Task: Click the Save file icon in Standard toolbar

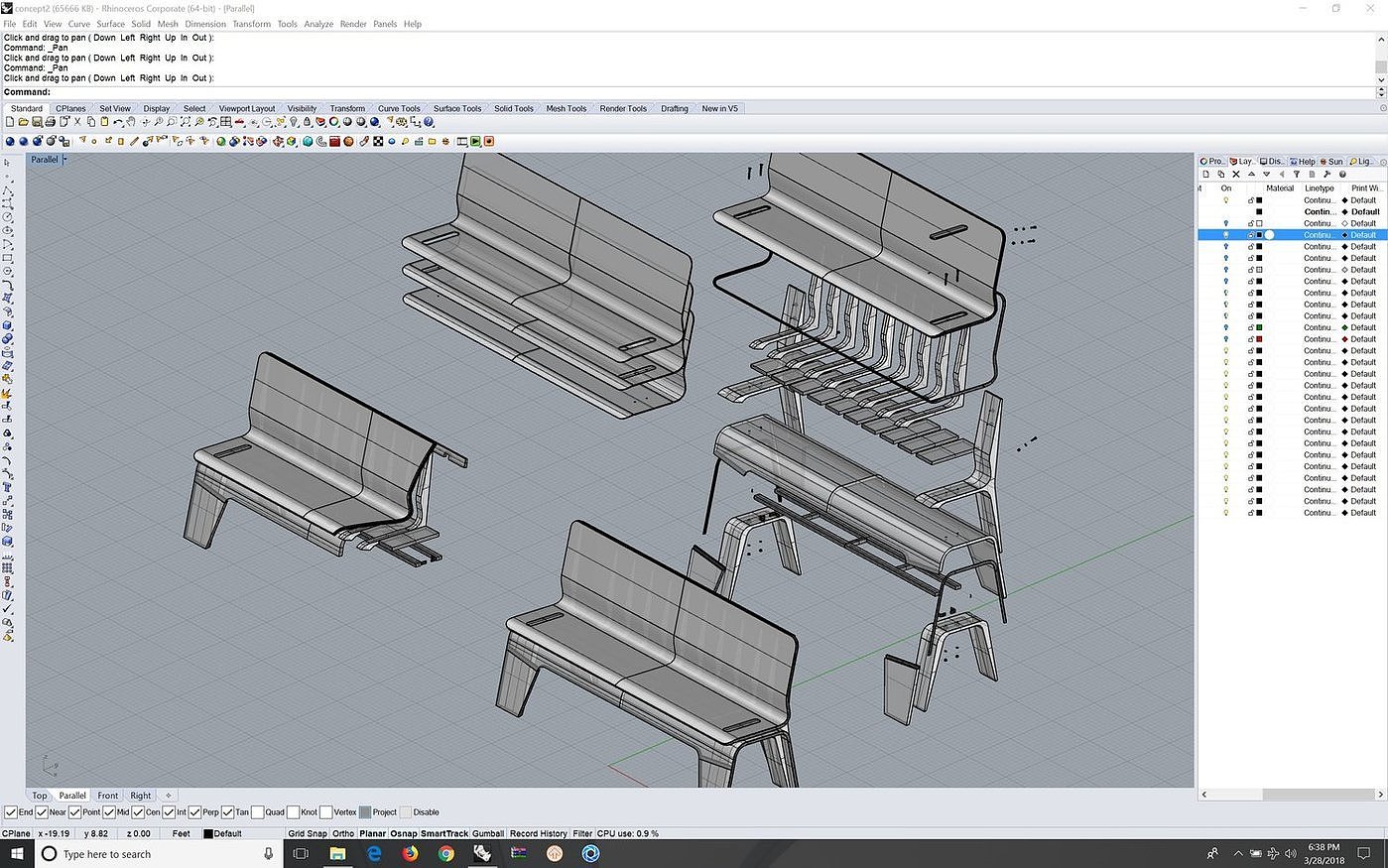Action: coord(37,122)
